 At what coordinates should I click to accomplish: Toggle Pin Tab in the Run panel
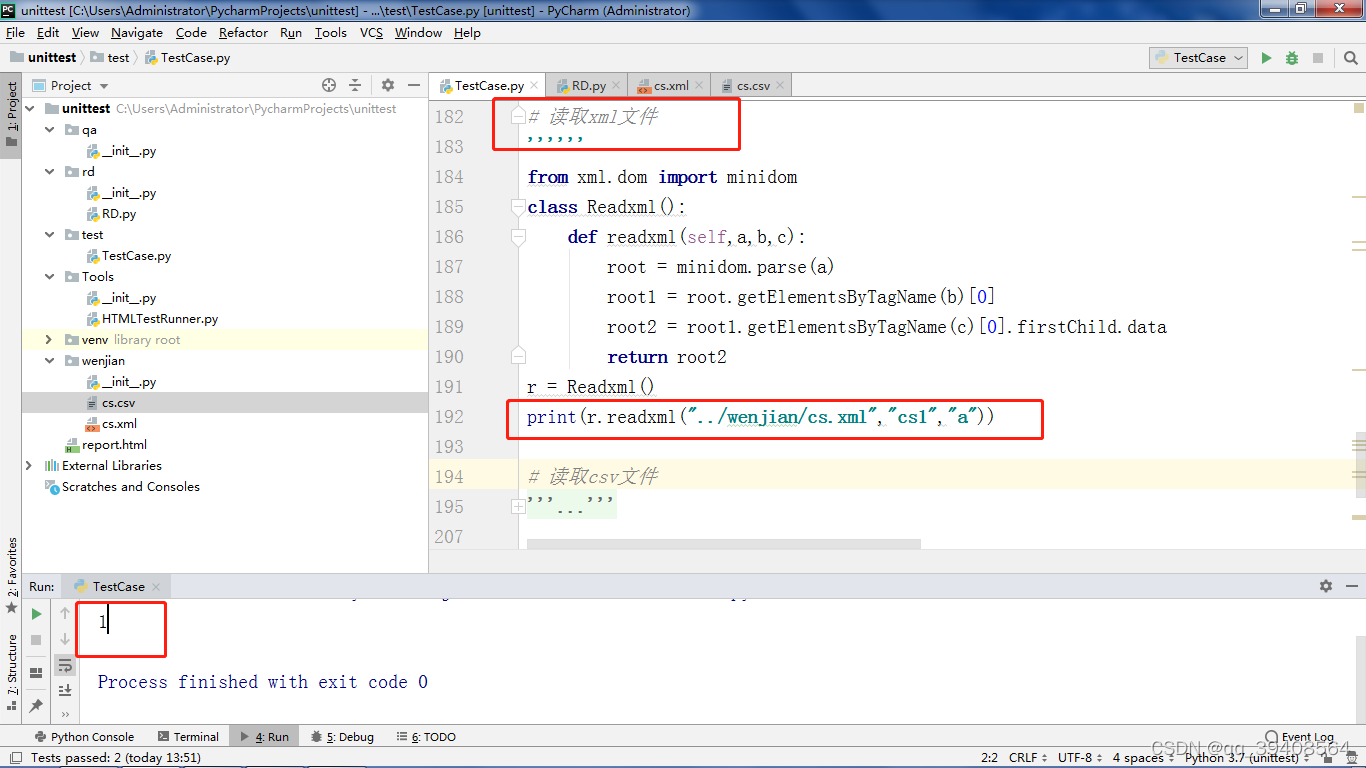pyautogui.click(x=36, y=706)
